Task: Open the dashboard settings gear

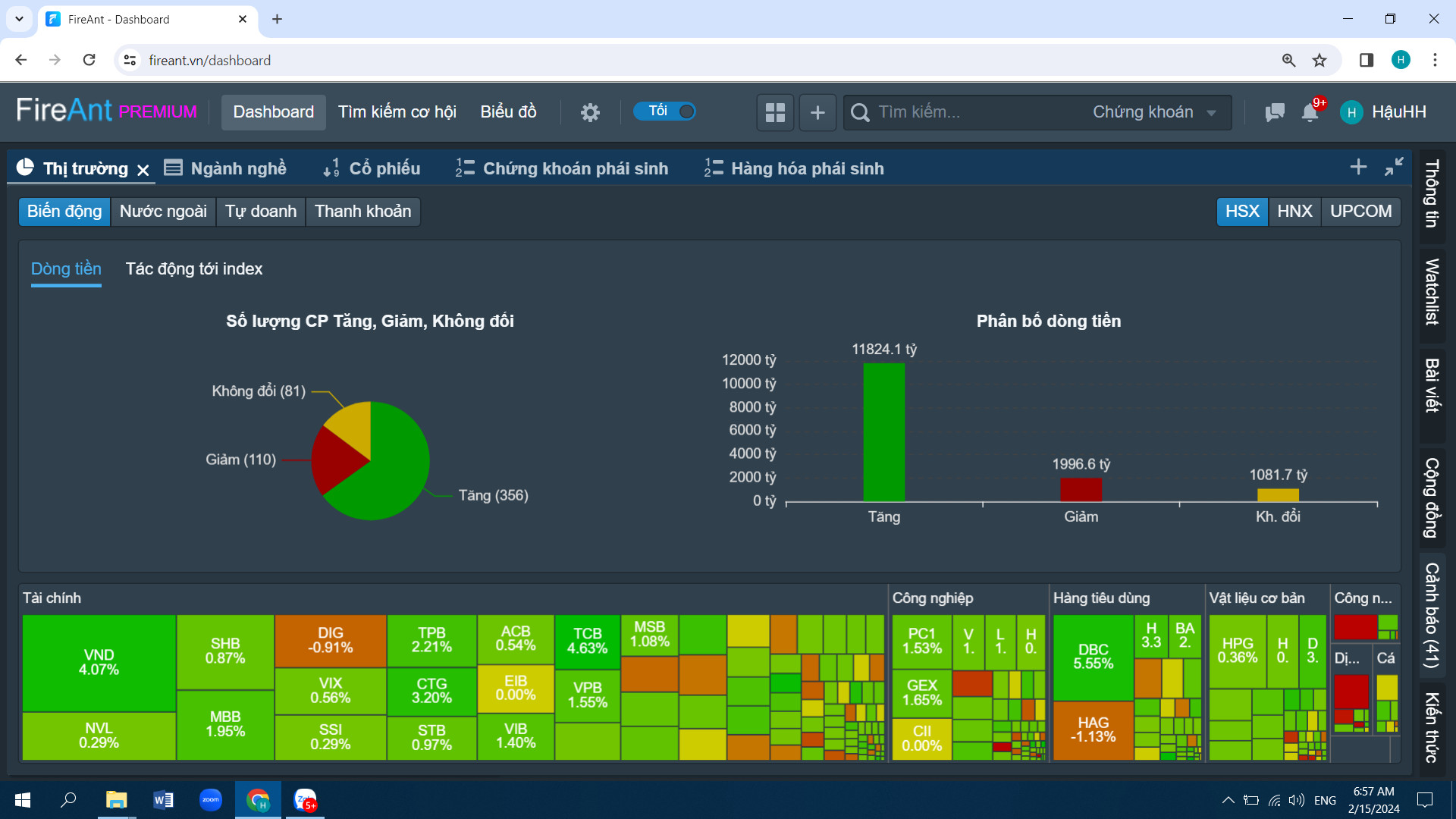Action: click(590, 112)
